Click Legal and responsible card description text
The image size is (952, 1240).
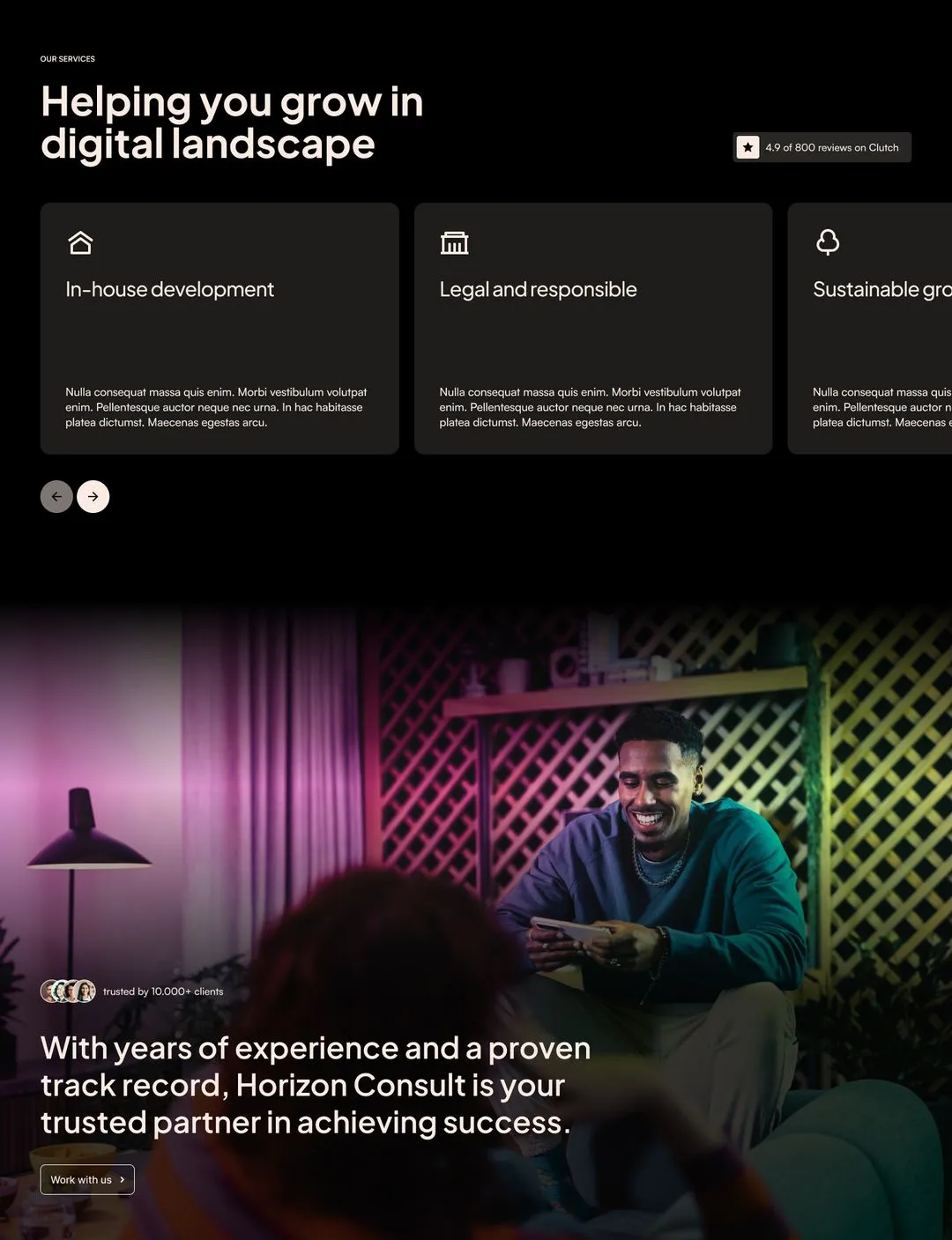pyautogui.click(x=590, y=407)
